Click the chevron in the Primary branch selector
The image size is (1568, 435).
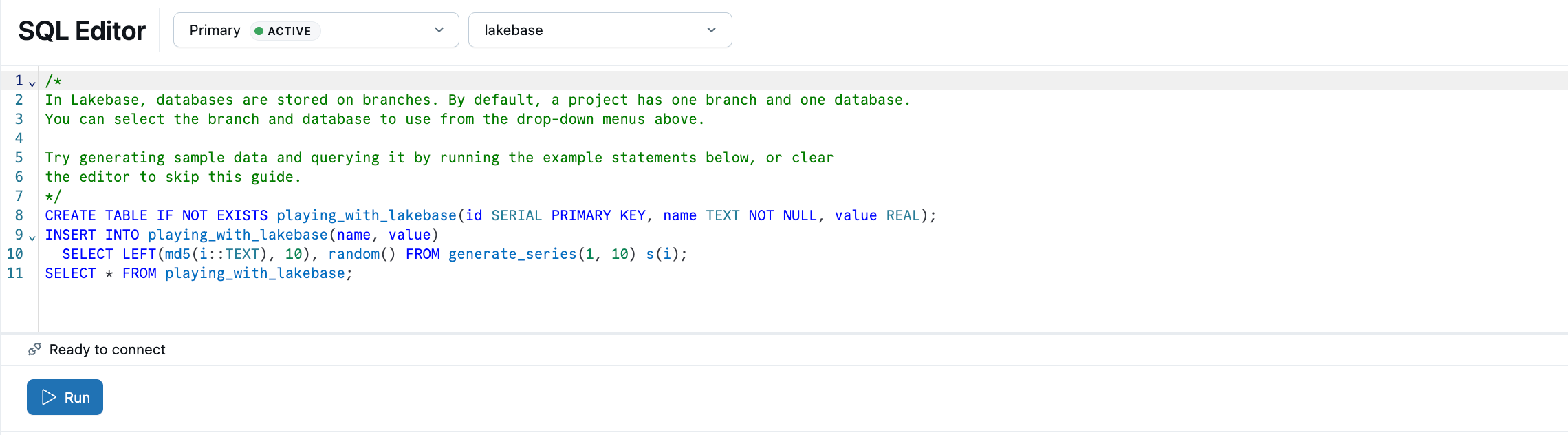pyautogui.click(x=439, y=30)
